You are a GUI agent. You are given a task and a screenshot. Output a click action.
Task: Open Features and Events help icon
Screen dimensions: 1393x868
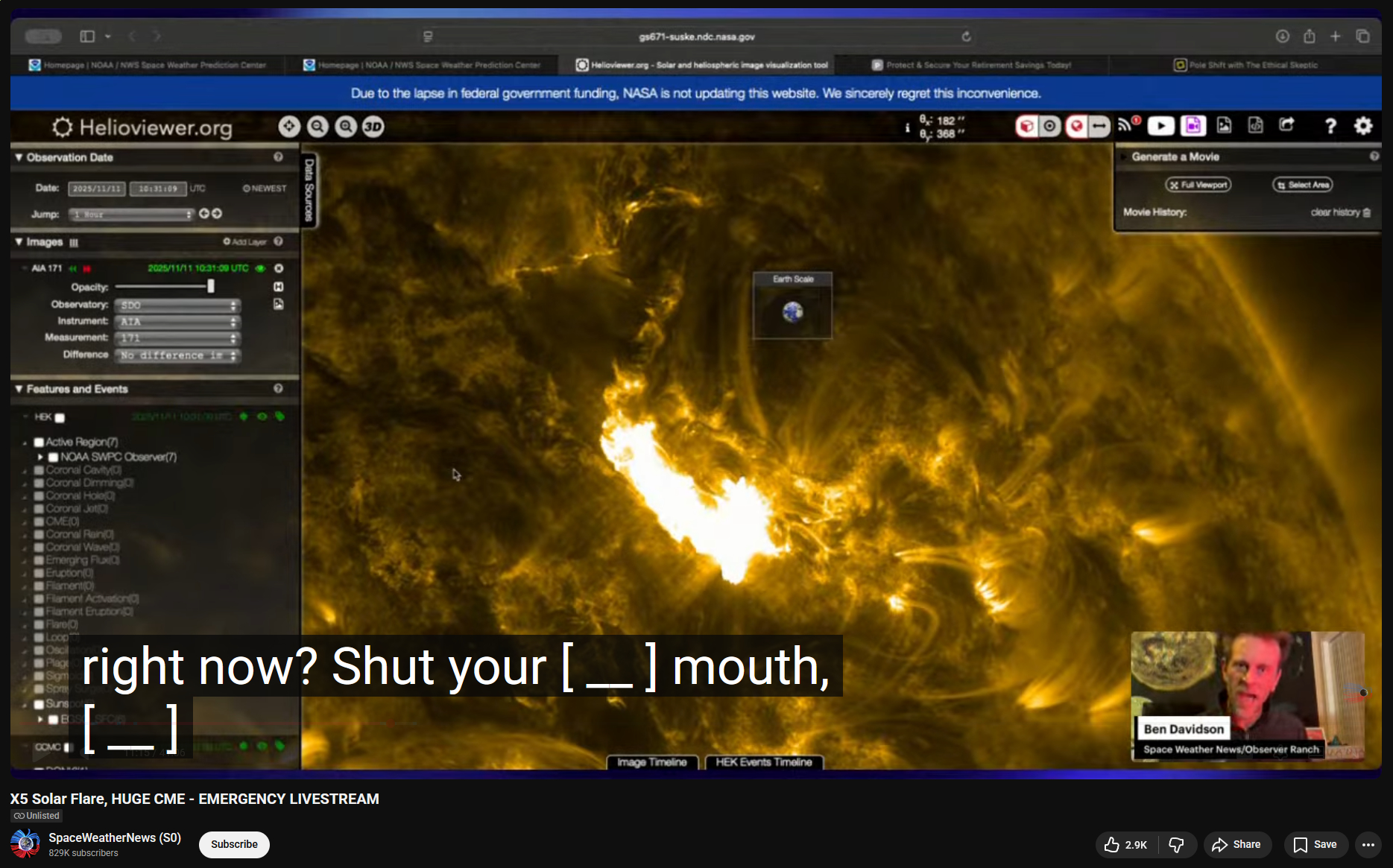(278, 388)
